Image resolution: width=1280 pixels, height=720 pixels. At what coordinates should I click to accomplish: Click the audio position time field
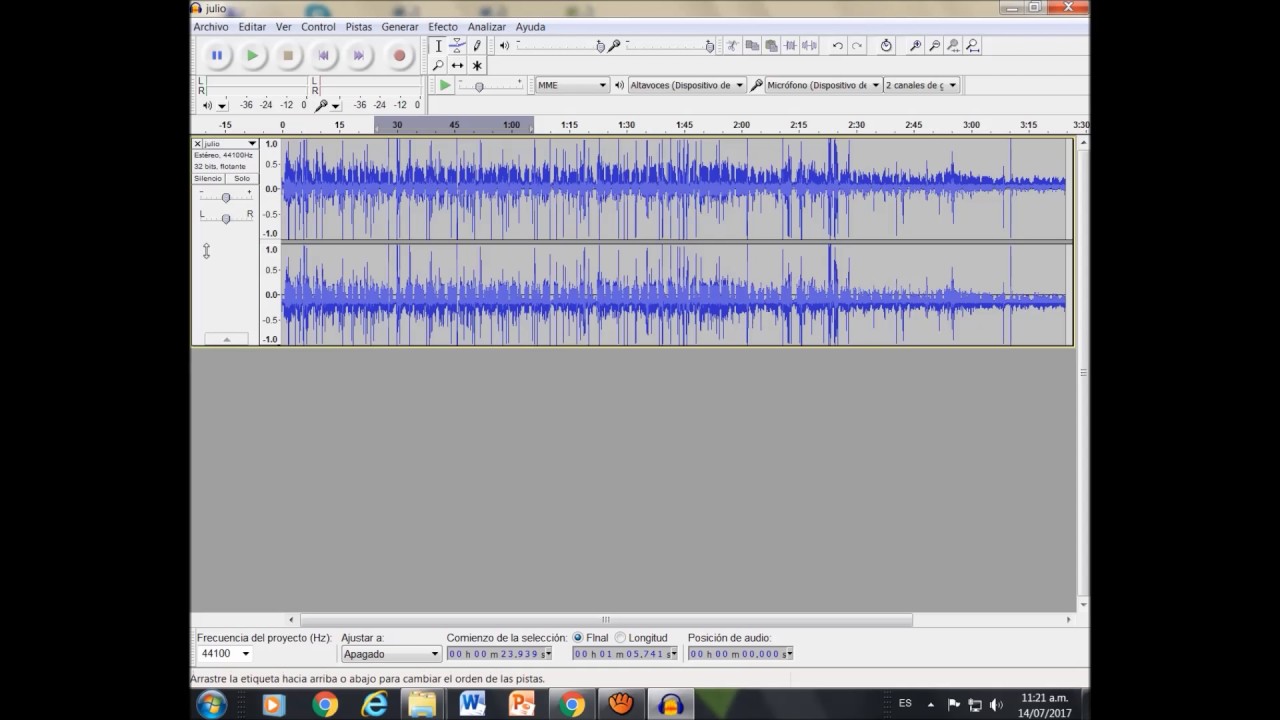pos(740,654)
